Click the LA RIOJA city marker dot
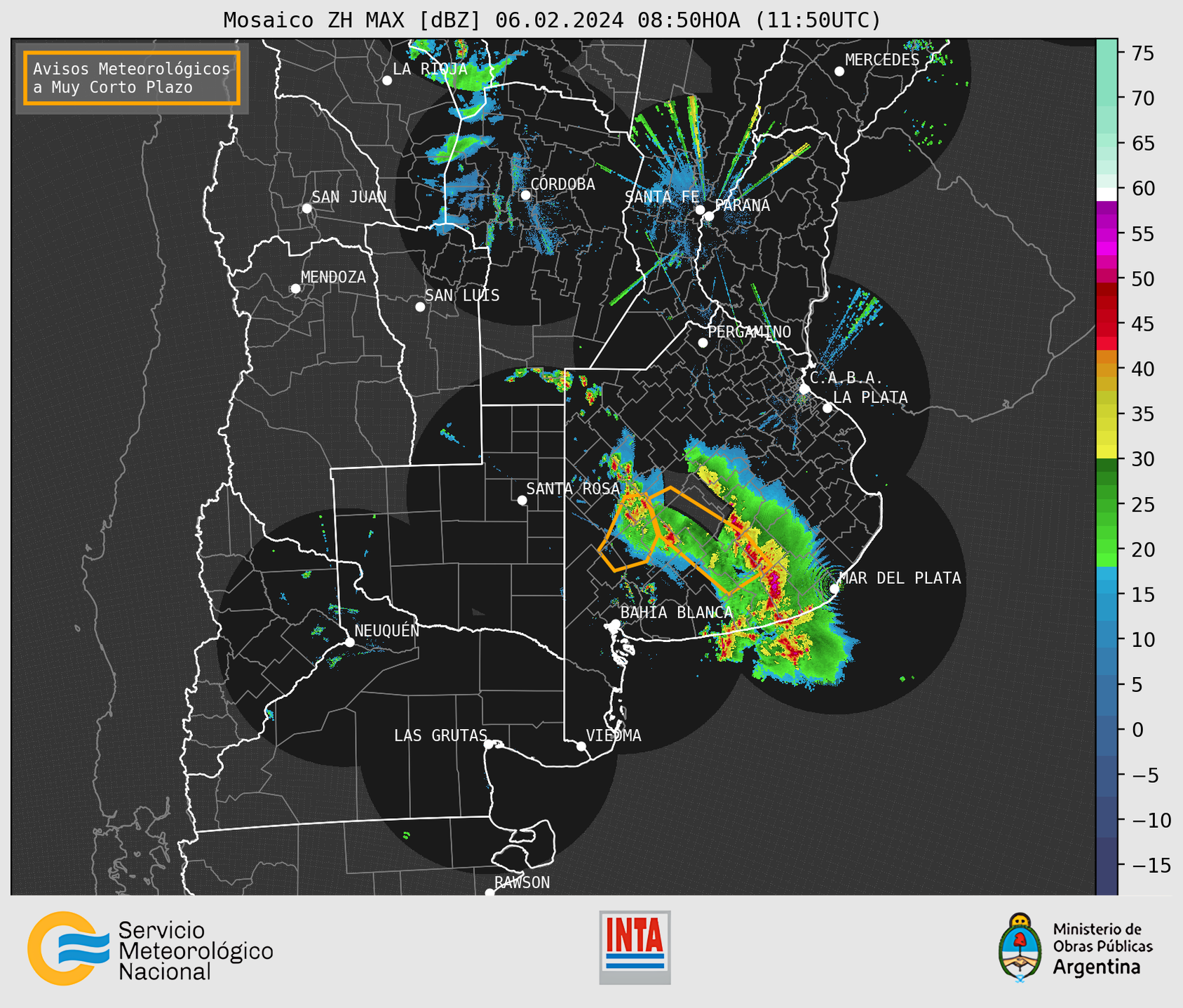1183x1008 pixels. coord(387,81)
